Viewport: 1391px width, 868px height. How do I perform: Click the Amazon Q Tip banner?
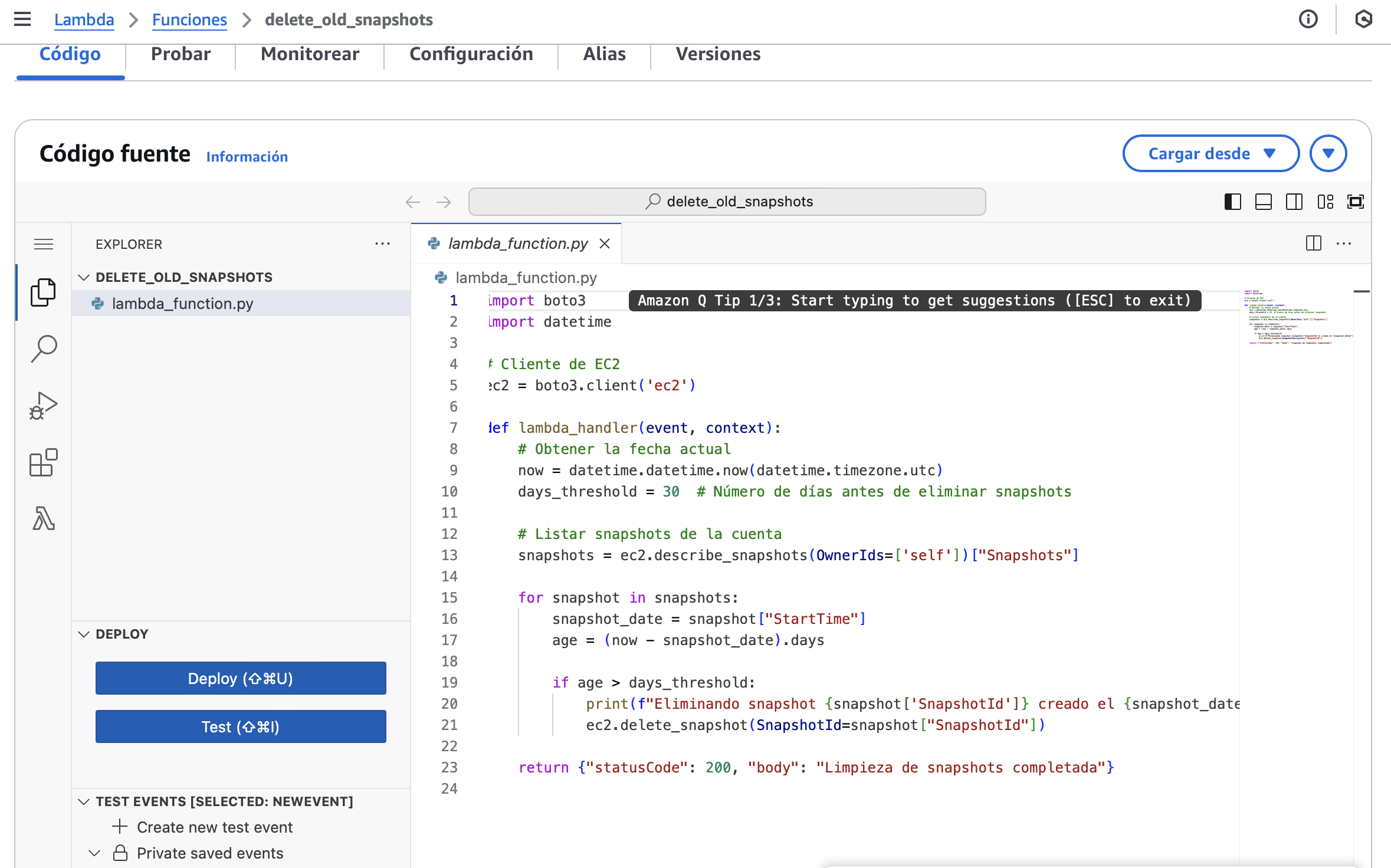[914, 300]
